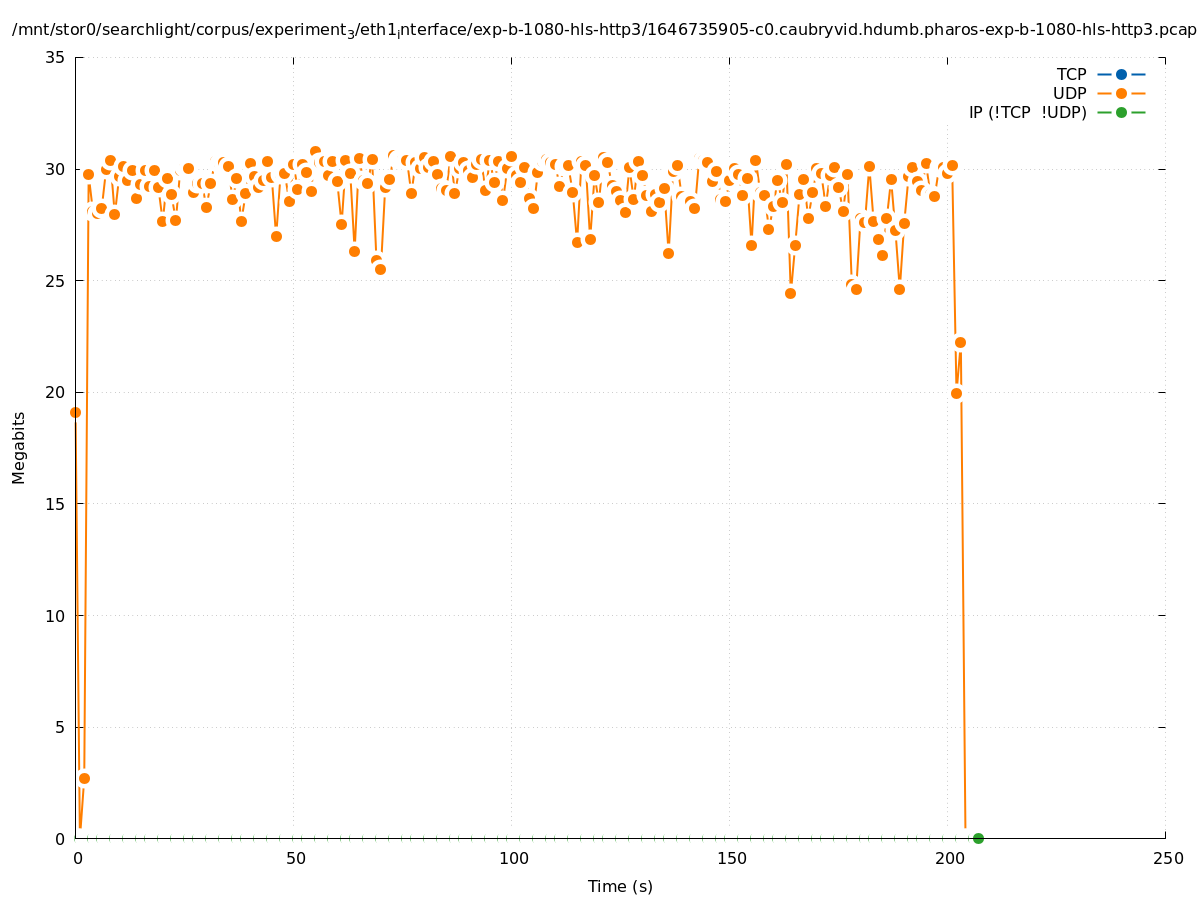Select the green data point on the x-axis

978,838
